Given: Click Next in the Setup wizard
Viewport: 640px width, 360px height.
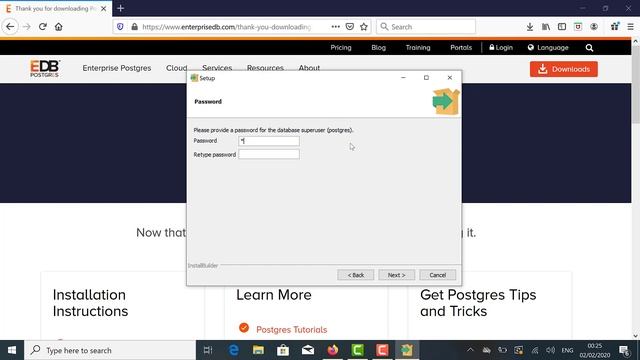Looking at the screenshot, I should 396,275.
